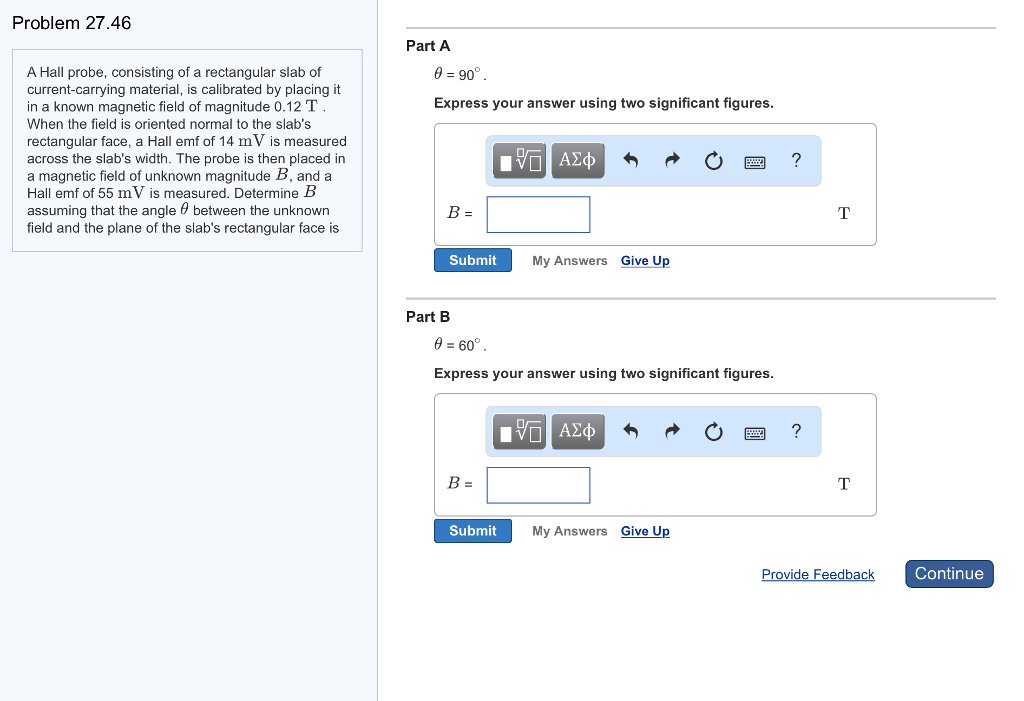Show keyboard shortcuts in Part A toolbar

(755, 160)
